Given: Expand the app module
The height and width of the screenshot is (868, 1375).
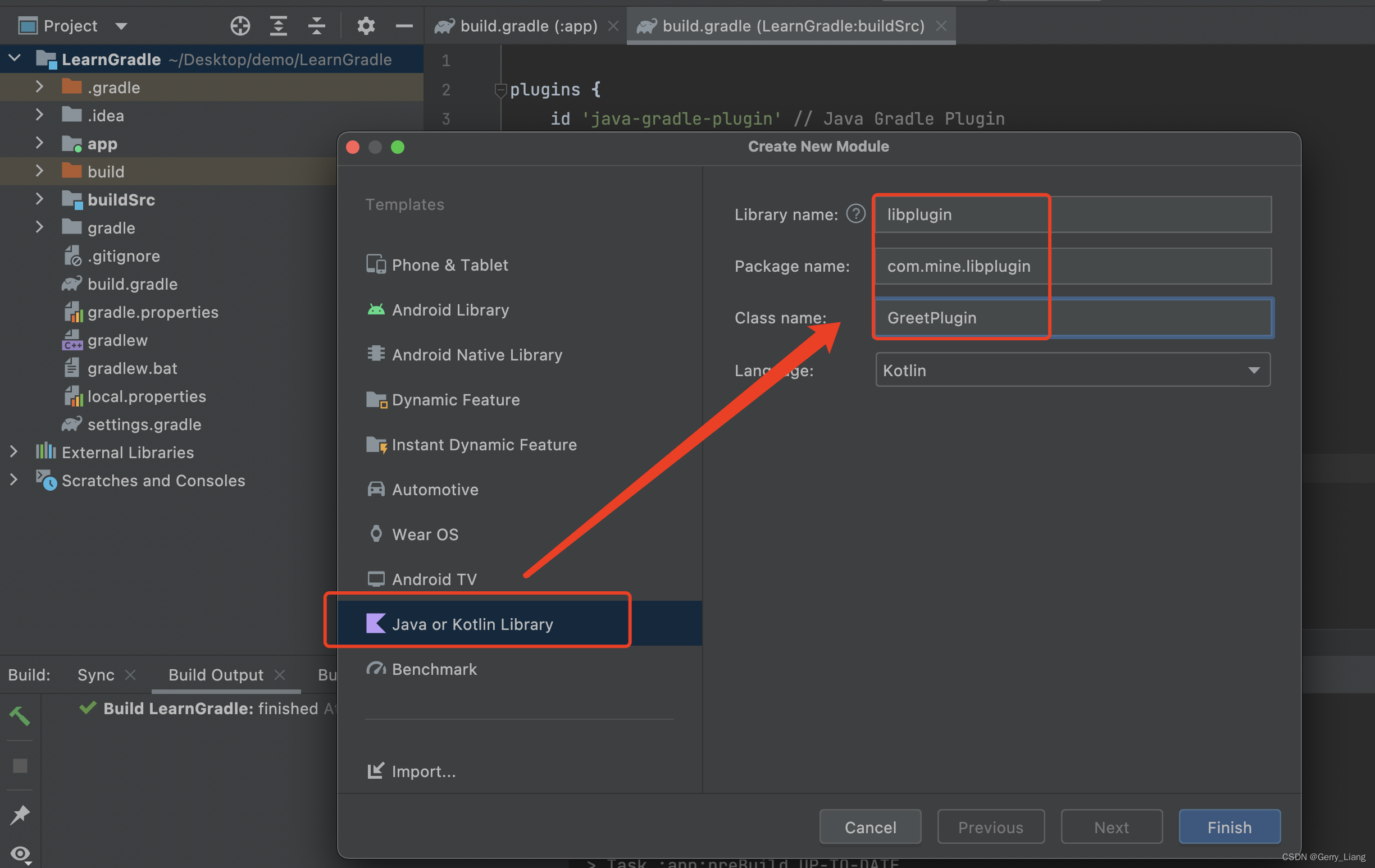Looking at the screenshot, I should pyautogui.click(x=39, y=143).
